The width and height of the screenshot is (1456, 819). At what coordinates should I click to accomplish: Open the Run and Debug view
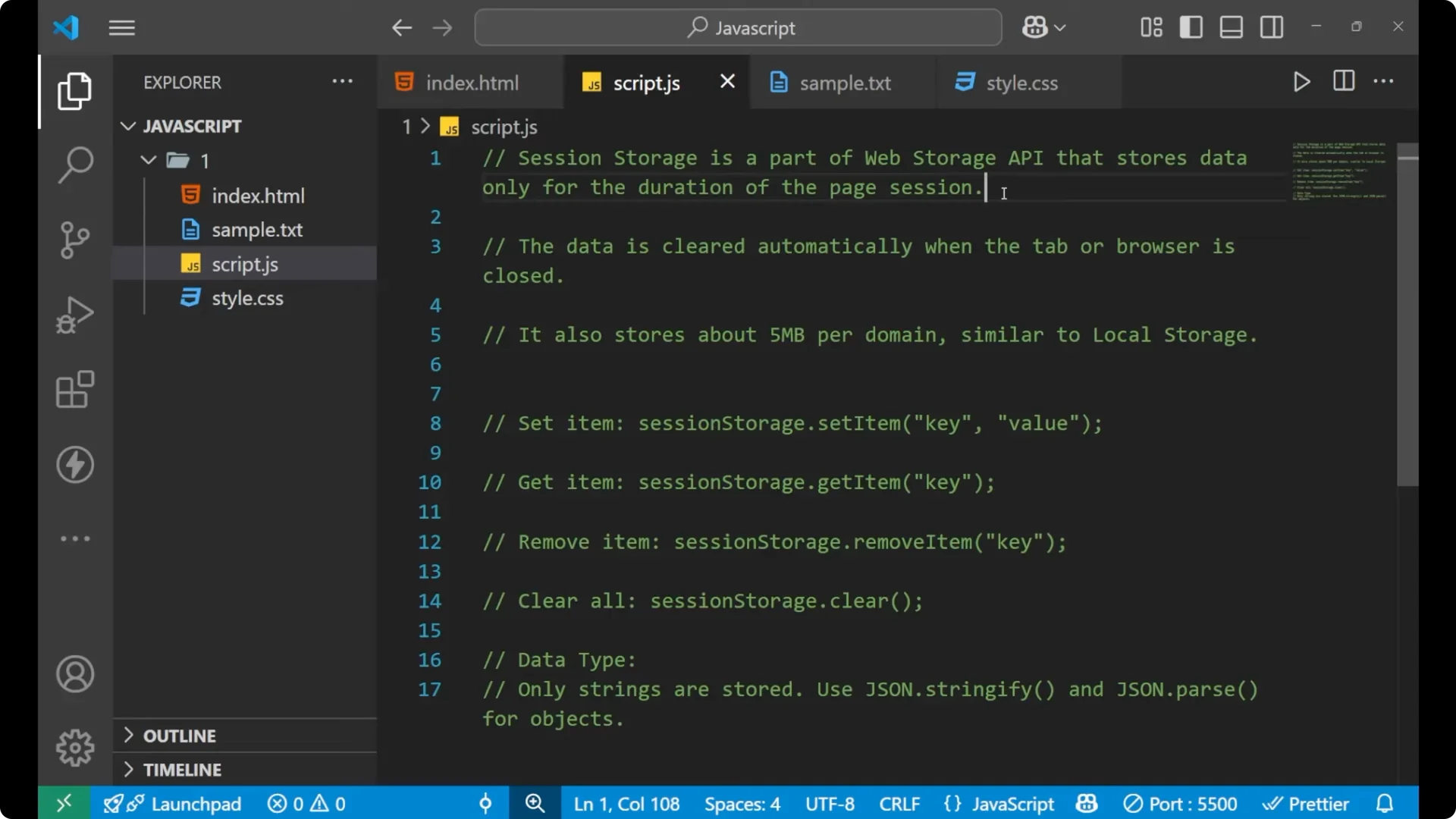coord(74,314)
